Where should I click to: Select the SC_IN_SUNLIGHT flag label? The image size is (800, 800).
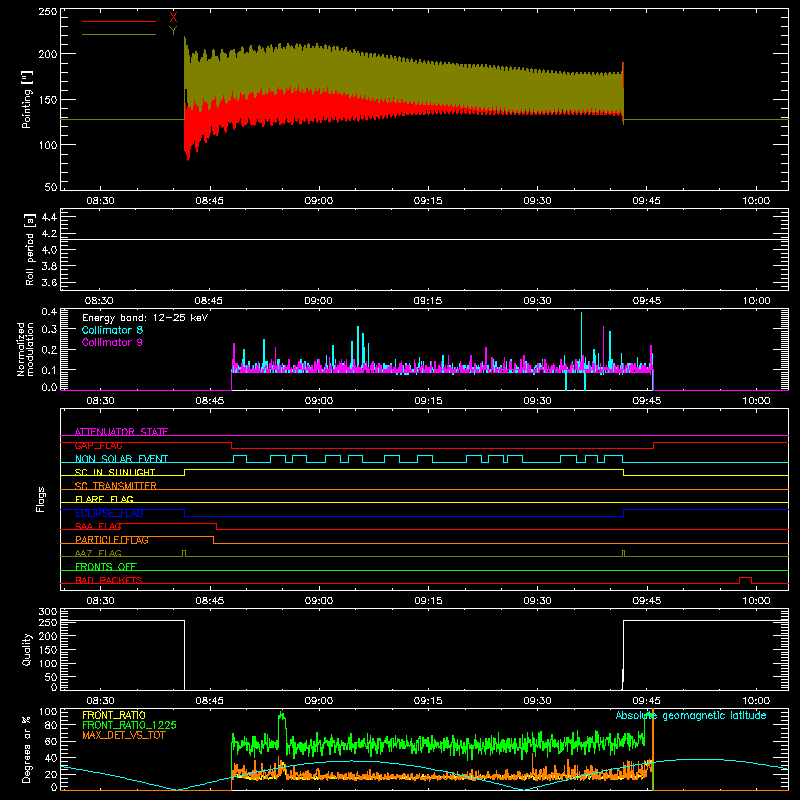tap(115, 472)
